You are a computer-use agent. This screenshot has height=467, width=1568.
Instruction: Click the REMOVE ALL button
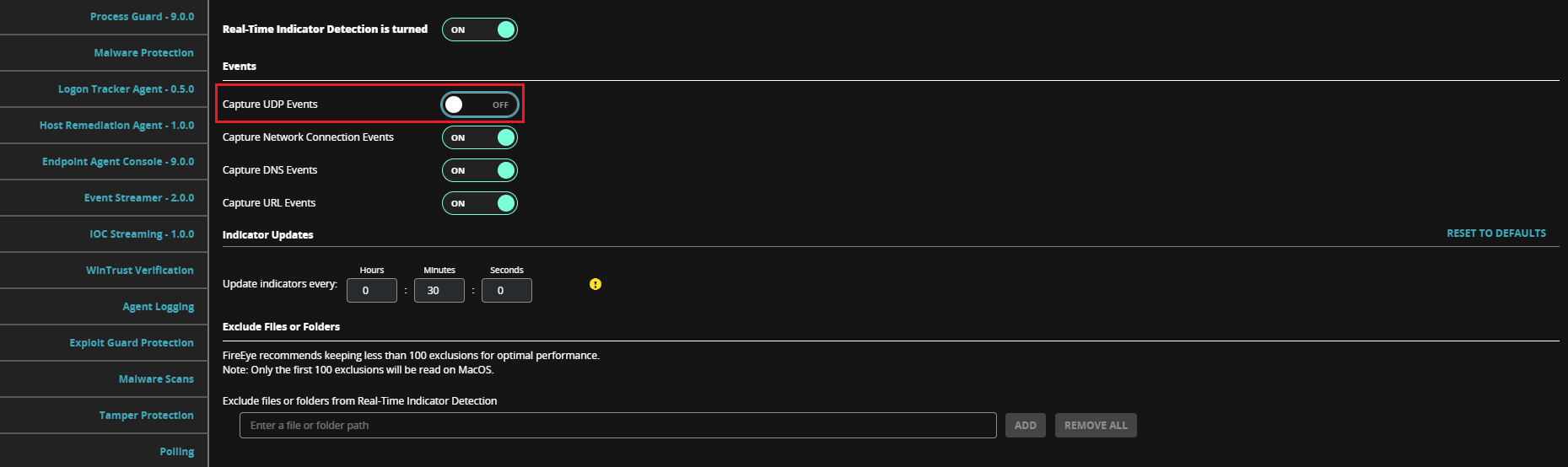tap(1096, 426)
